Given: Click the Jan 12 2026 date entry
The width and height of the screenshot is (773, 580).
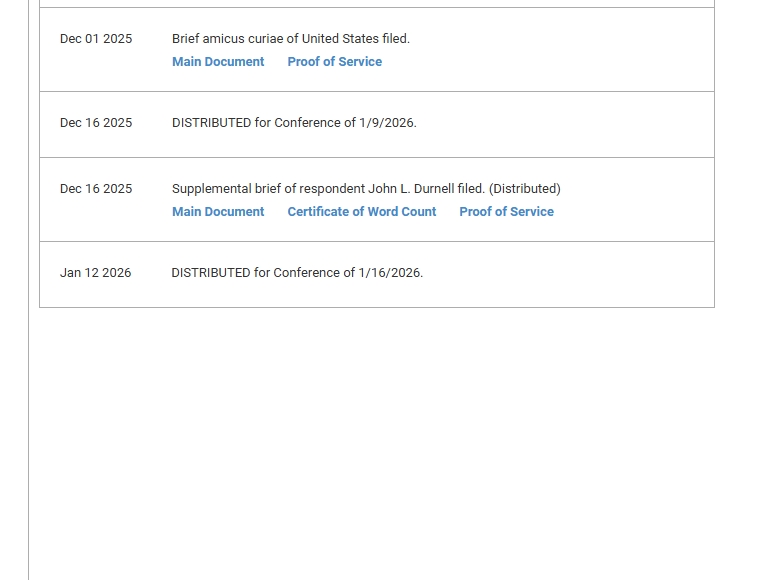Looking at the screenshot, I should pos(95,273).
